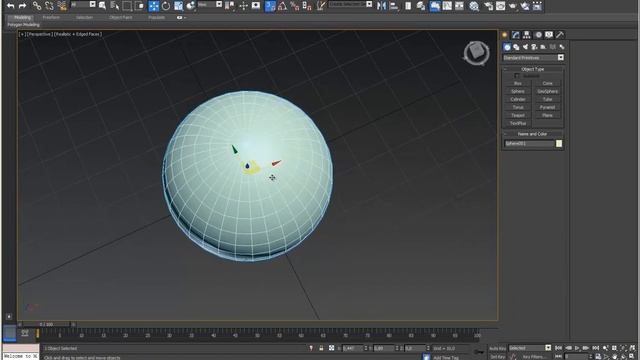Collapse the Name and Color rollout
The width and height of the screenshot is (640, 360).
click(x=533, y=134)
